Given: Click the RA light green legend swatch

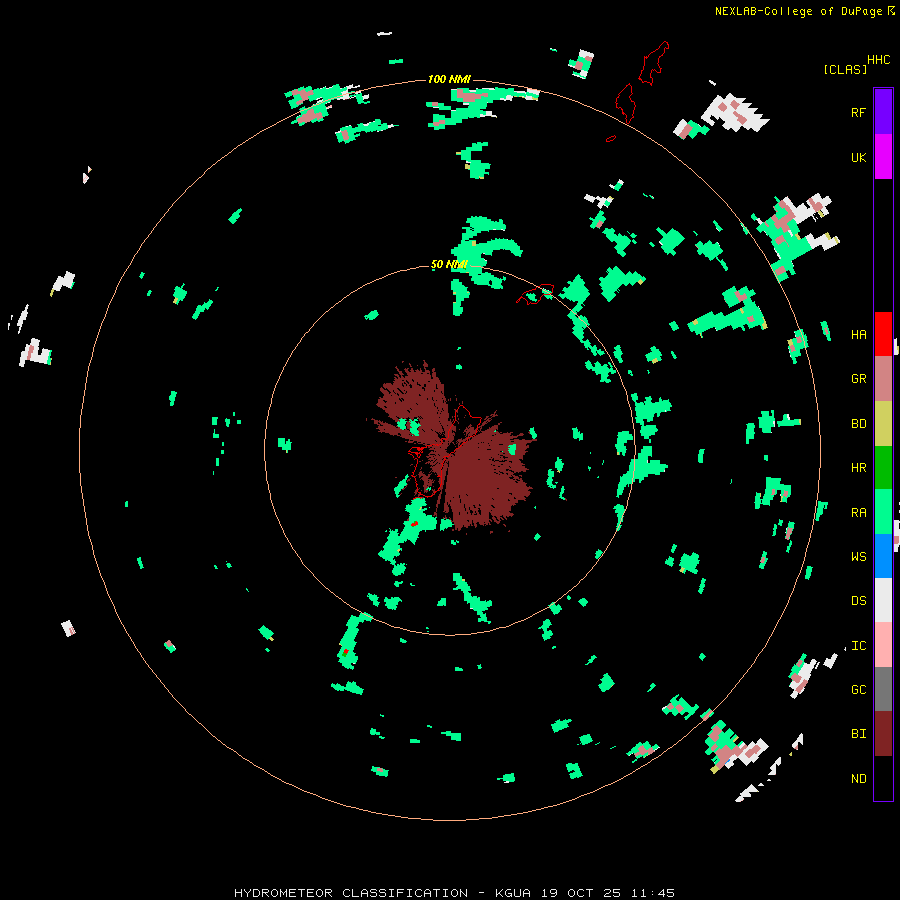Looking at the screenshot, I should [883, 512].
